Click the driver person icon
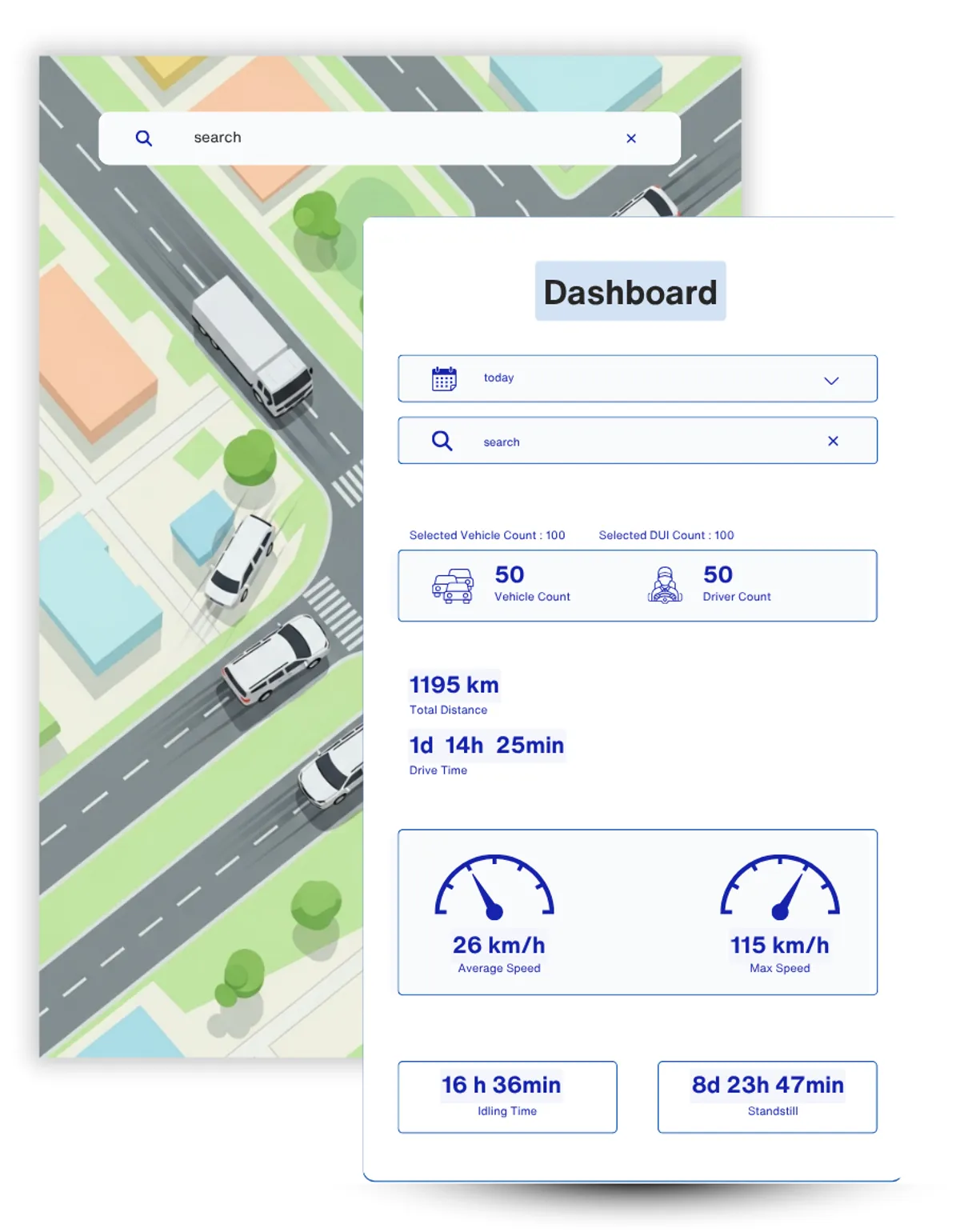The width and height of the screenshot is (960, 1232). 665,586
